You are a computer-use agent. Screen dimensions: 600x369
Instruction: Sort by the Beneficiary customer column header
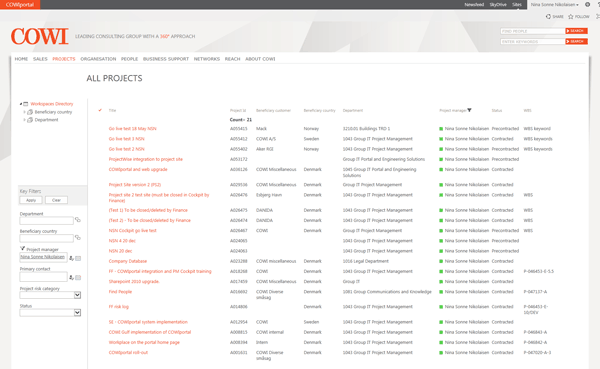tap(273, 111)
